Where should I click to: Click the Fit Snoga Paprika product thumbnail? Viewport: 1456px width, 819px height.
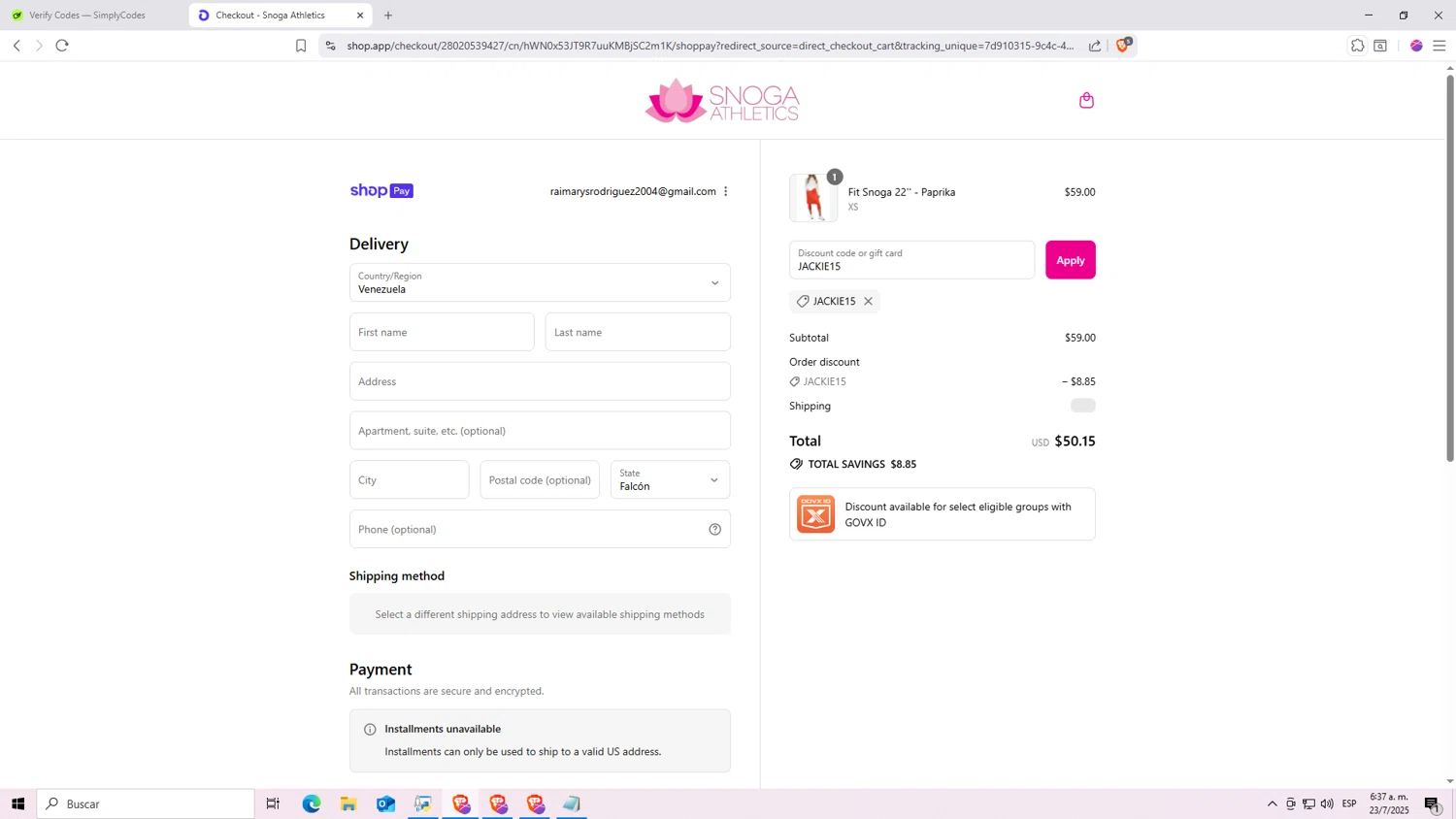[x=813, y=198]
